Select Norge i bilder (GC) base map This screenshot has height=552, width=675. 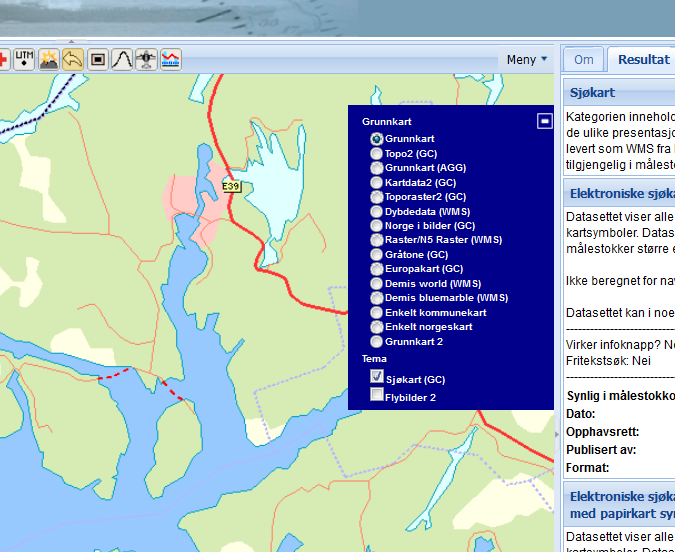coord(376,226)
